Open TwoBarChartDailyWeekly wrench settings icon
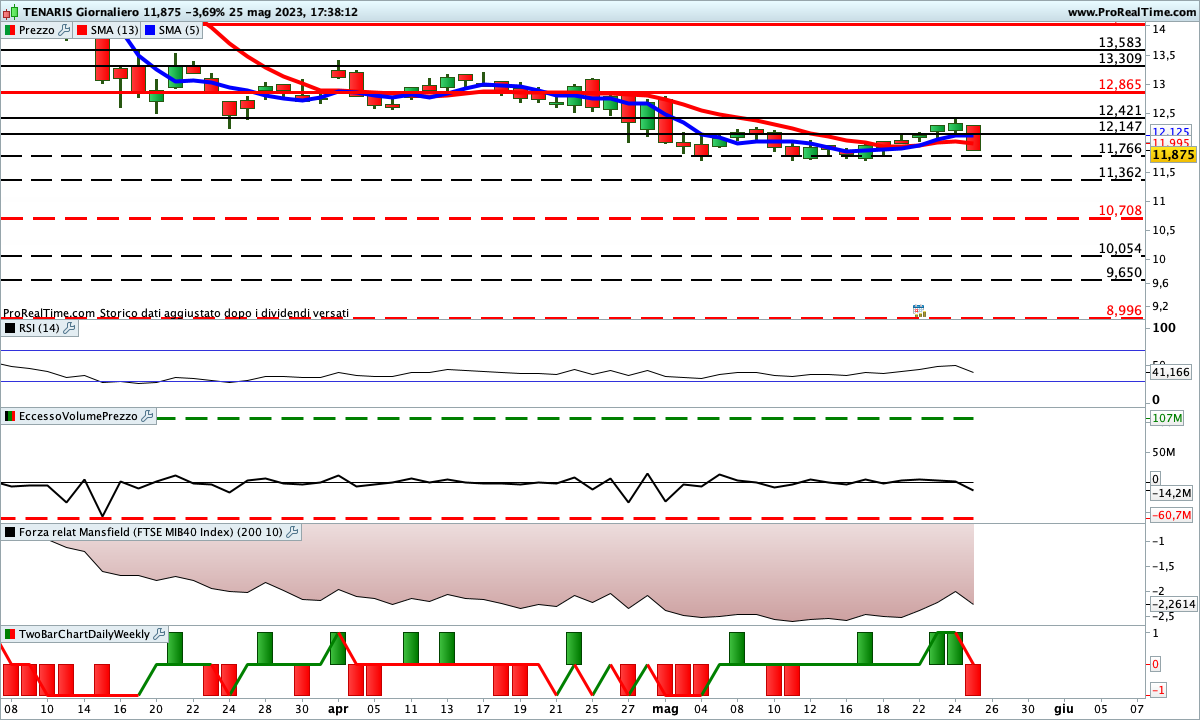Image resolution: width=1200 pixels, height=720 pixels. (x=160, y=634)
